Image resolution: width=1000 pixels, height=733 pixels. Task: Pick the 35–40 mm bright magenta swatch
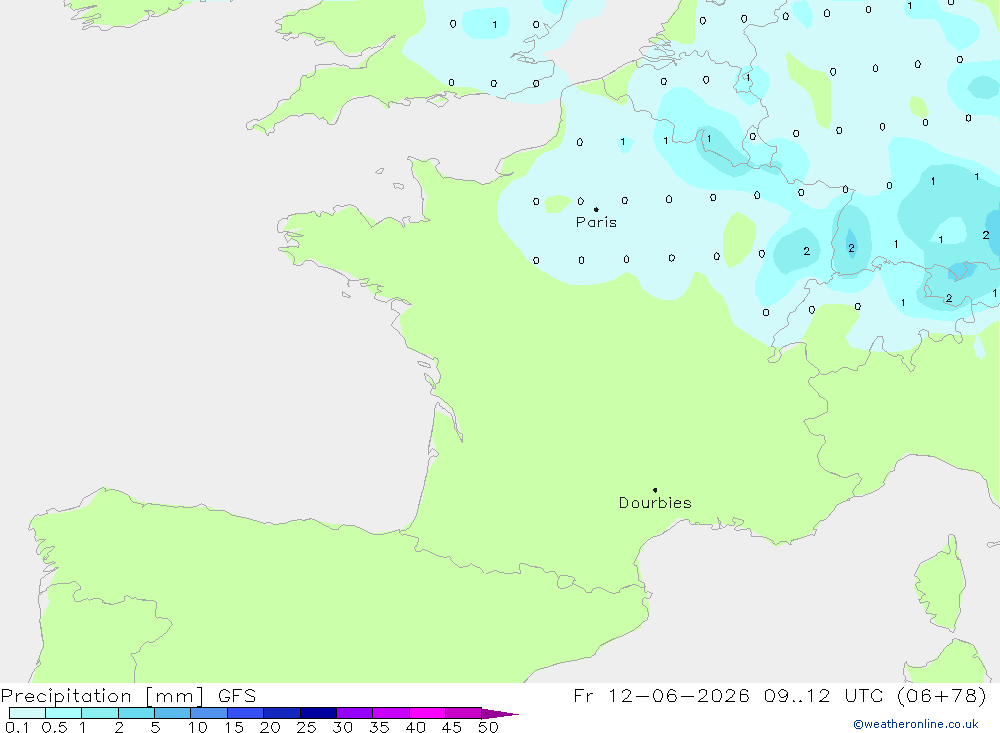point(391,713)
